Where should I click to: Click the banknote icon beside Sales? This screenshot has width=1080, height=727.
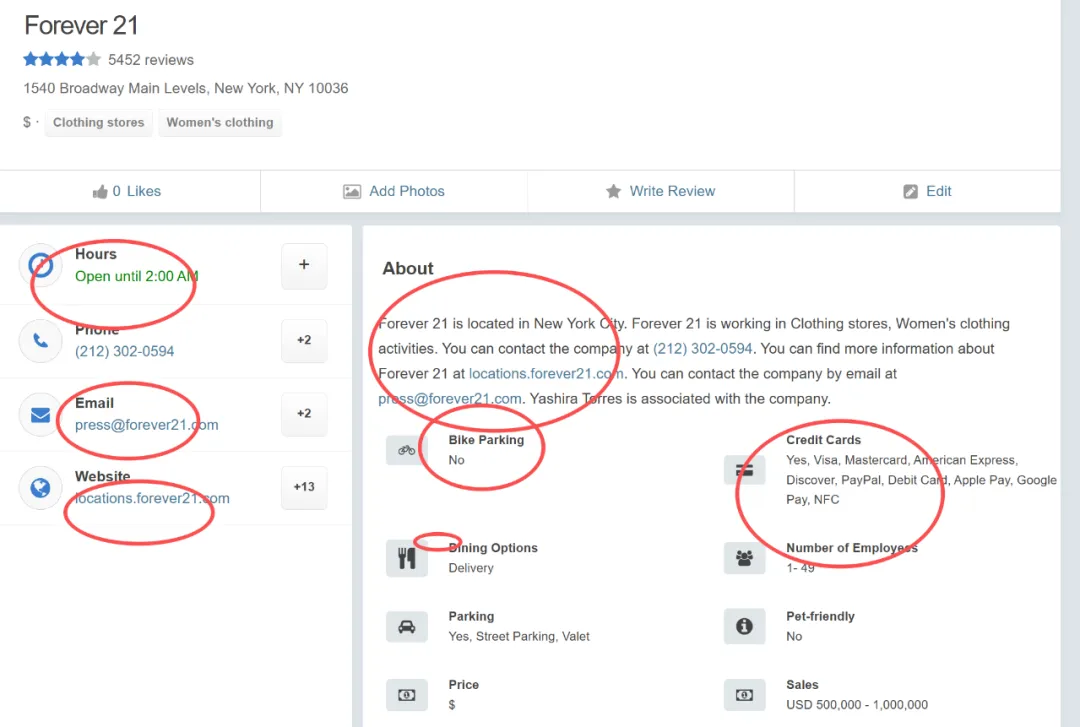point(744,695)
